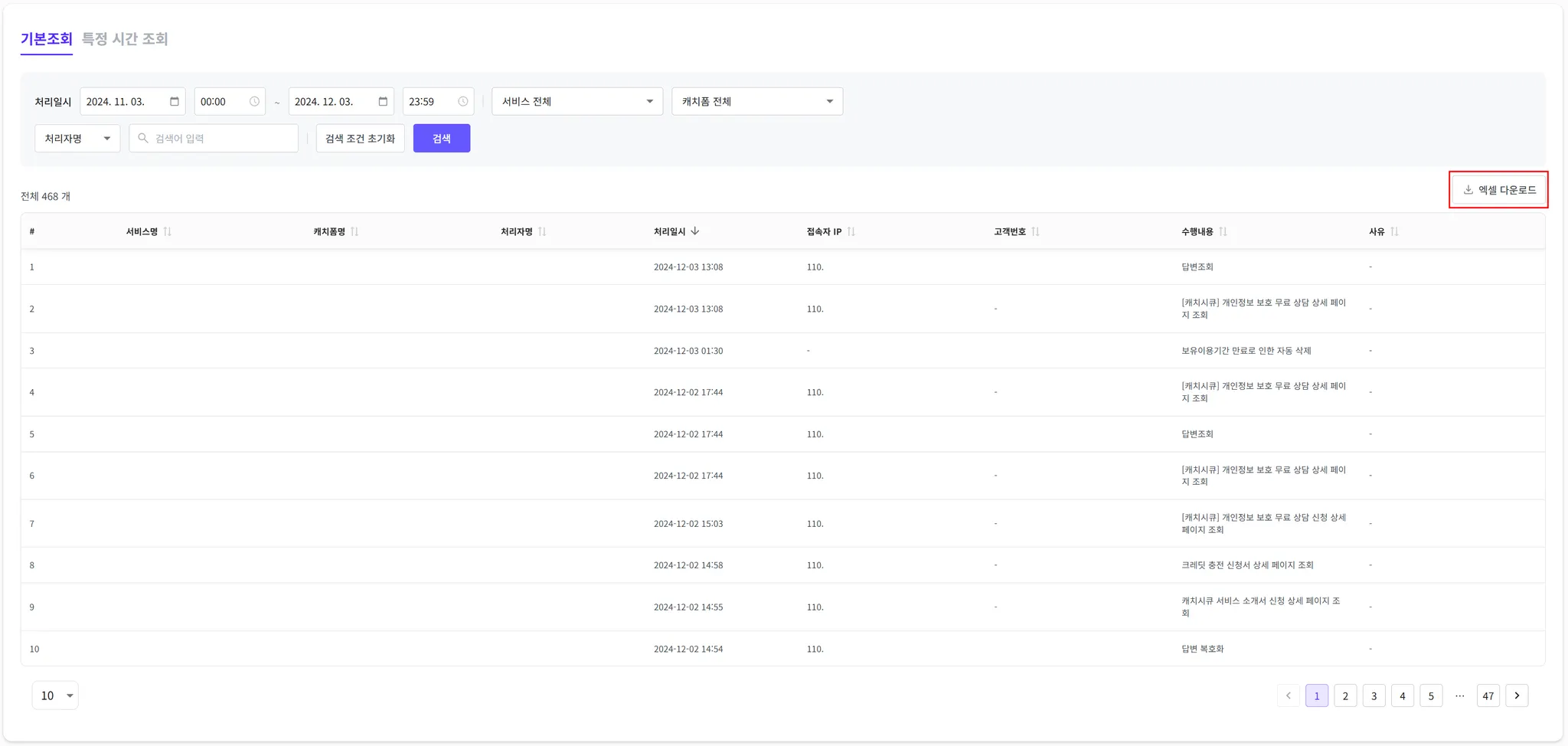The width and height of the screenshot is (1568, 746).
Task: Open the start date calendar icon
Action: point(175,101)
